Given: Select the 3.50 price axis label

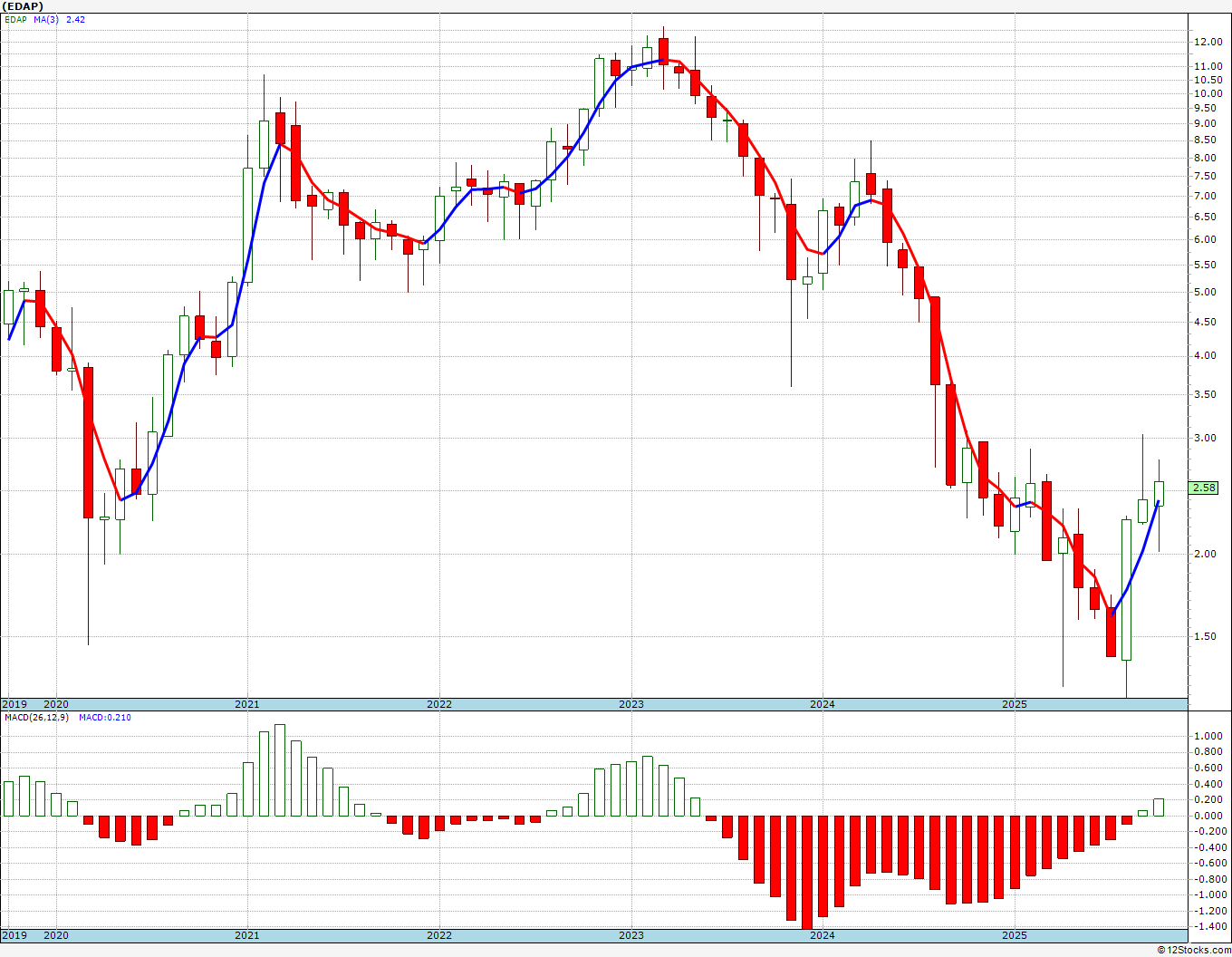Looking at the screenshot, I should pyautogui.click(x=1207, y=394).
